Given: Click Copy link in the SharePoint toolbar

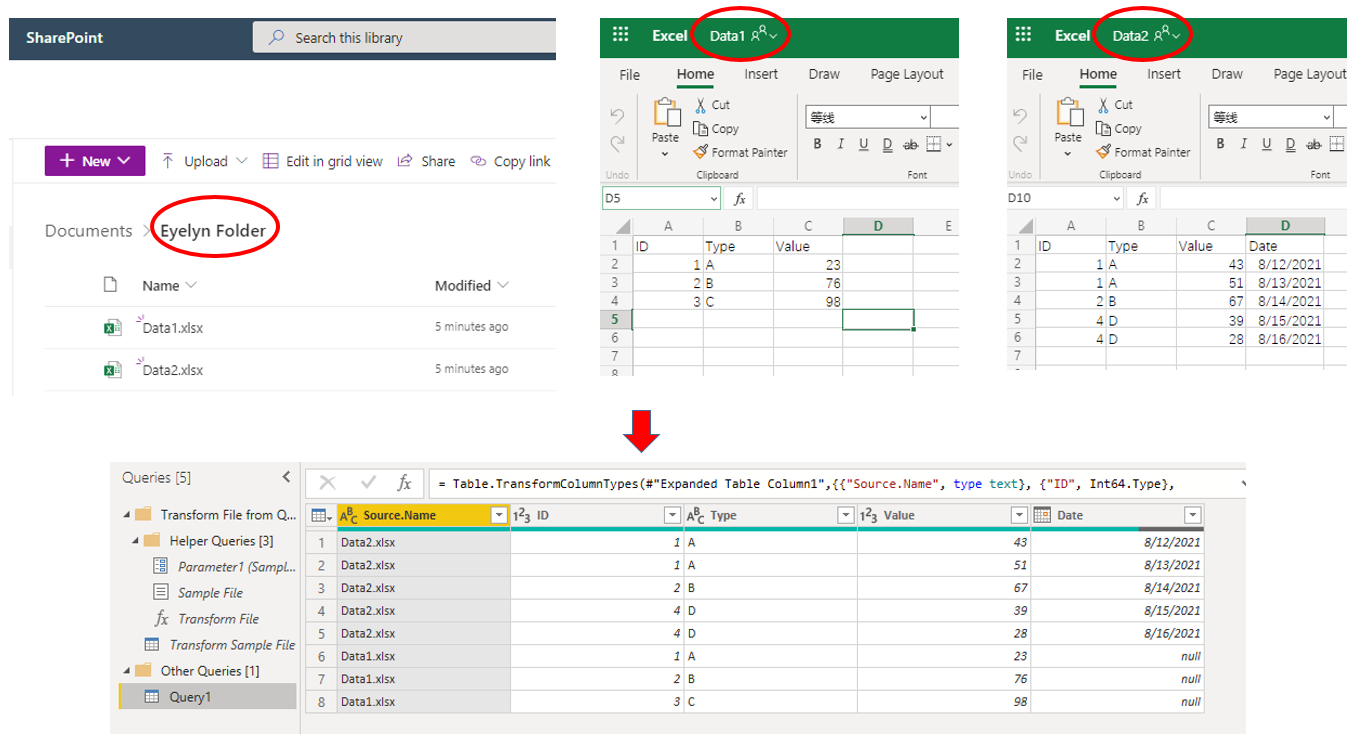Looking at the screenshot, I should [511, 161].
